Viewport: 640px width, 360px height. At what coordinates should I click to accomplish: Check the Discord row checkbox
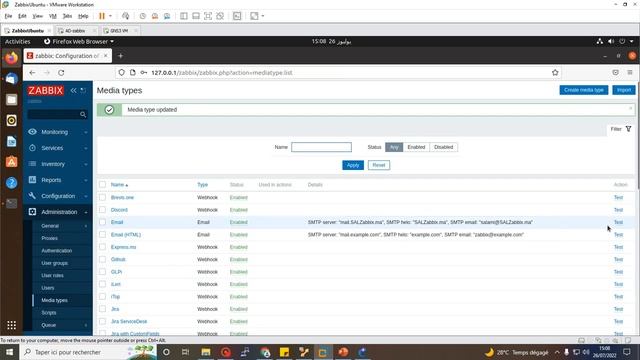point(102,210)
